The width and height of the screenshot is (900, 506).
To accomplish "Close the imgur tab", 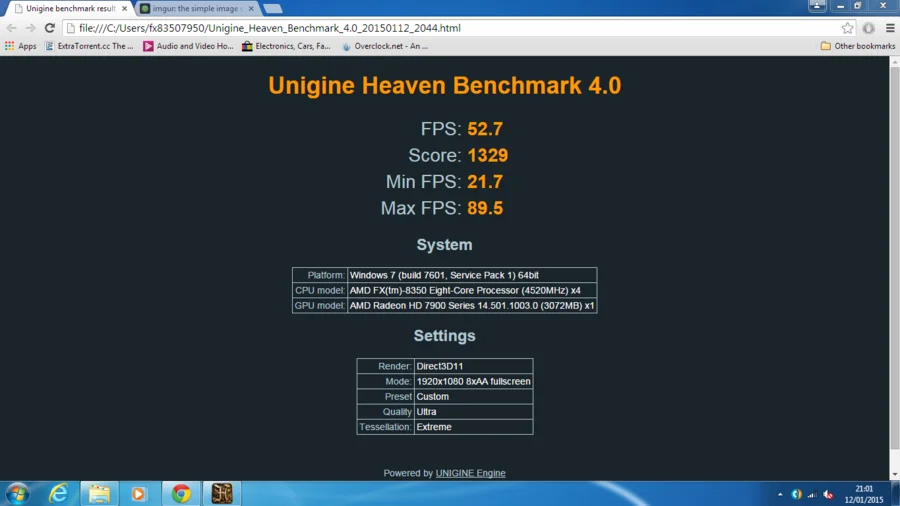I will [251, 9].
